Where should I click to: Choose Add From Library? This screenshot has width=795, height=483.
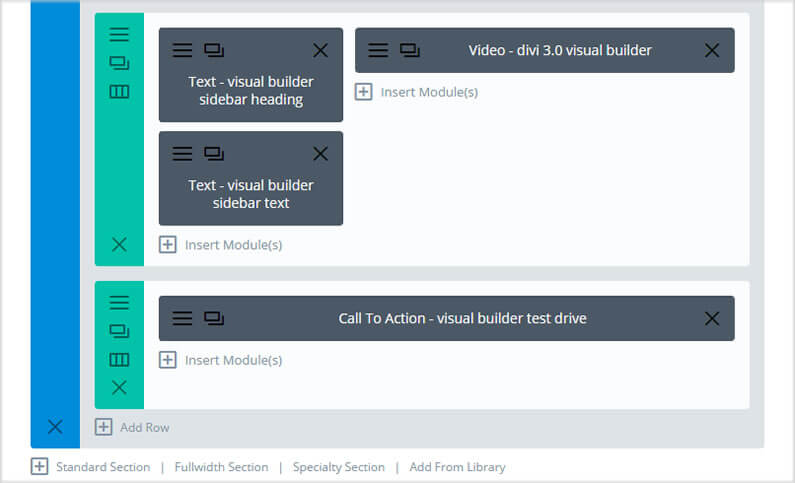point(457,467)
